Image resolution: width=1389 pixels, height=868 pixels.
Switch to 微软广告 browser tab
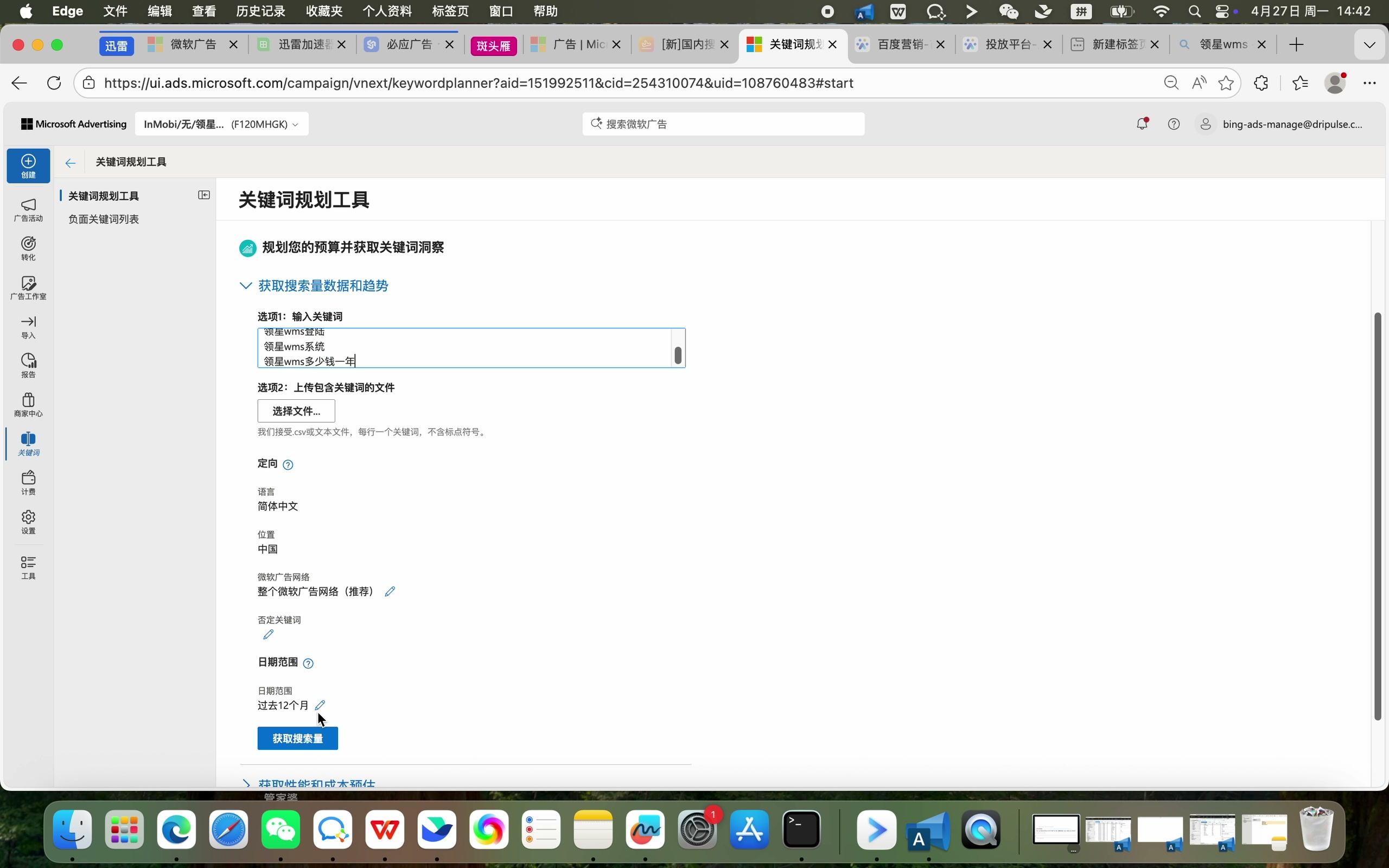[x=193, y=45]
